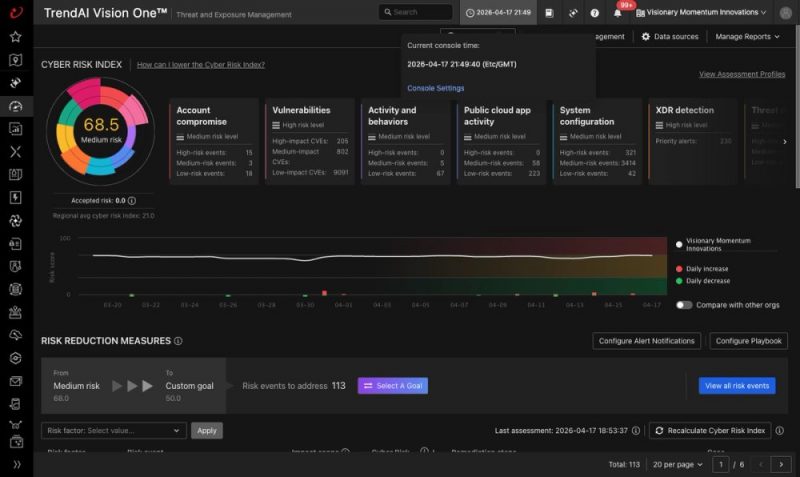Viewport: 800px width, 477px height.
Task: Click the 68.5 Medium risk donut chart
Action: tap(101, 131)
